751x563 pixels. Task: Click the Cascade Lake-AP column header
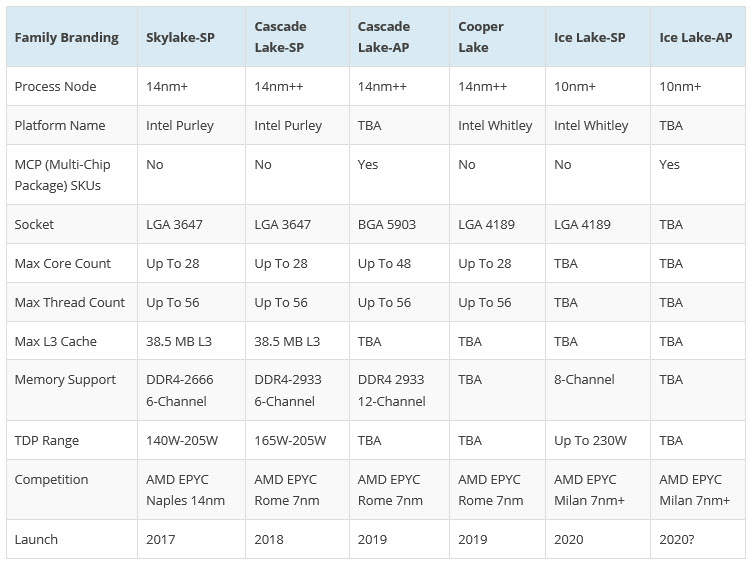coord(382,37)
